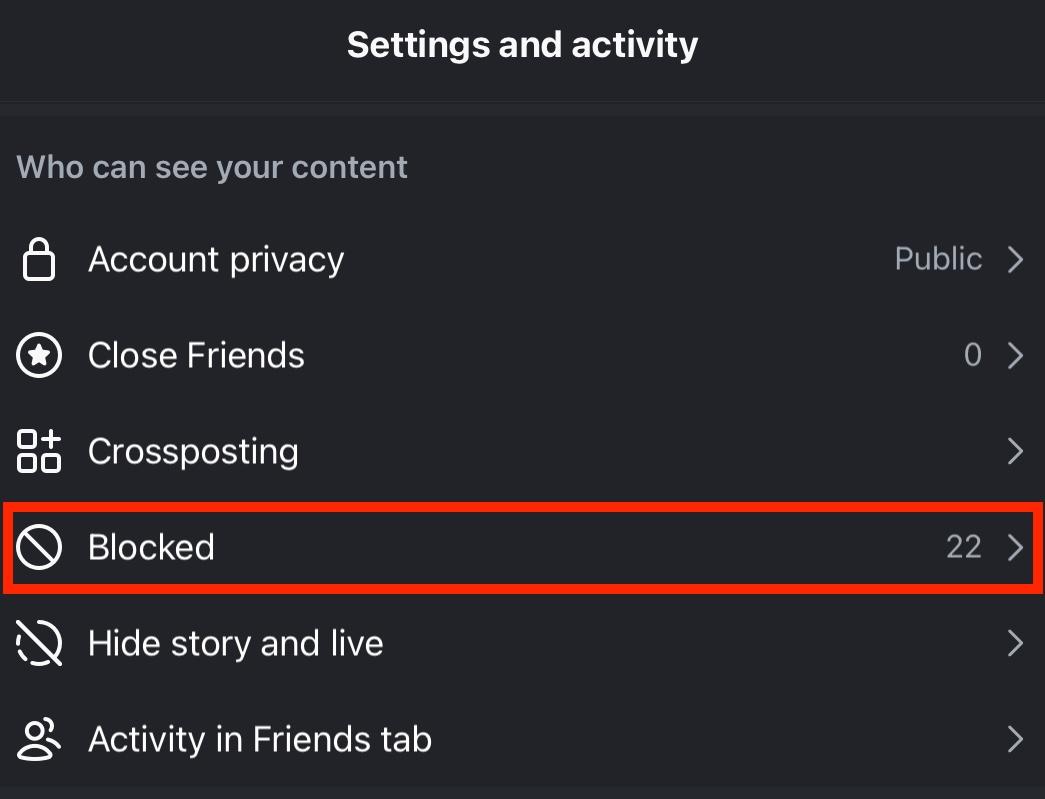Tap the Crossposting grid-plus icon
Screen dimensions: 1045x799
click(x=39, y=451)
